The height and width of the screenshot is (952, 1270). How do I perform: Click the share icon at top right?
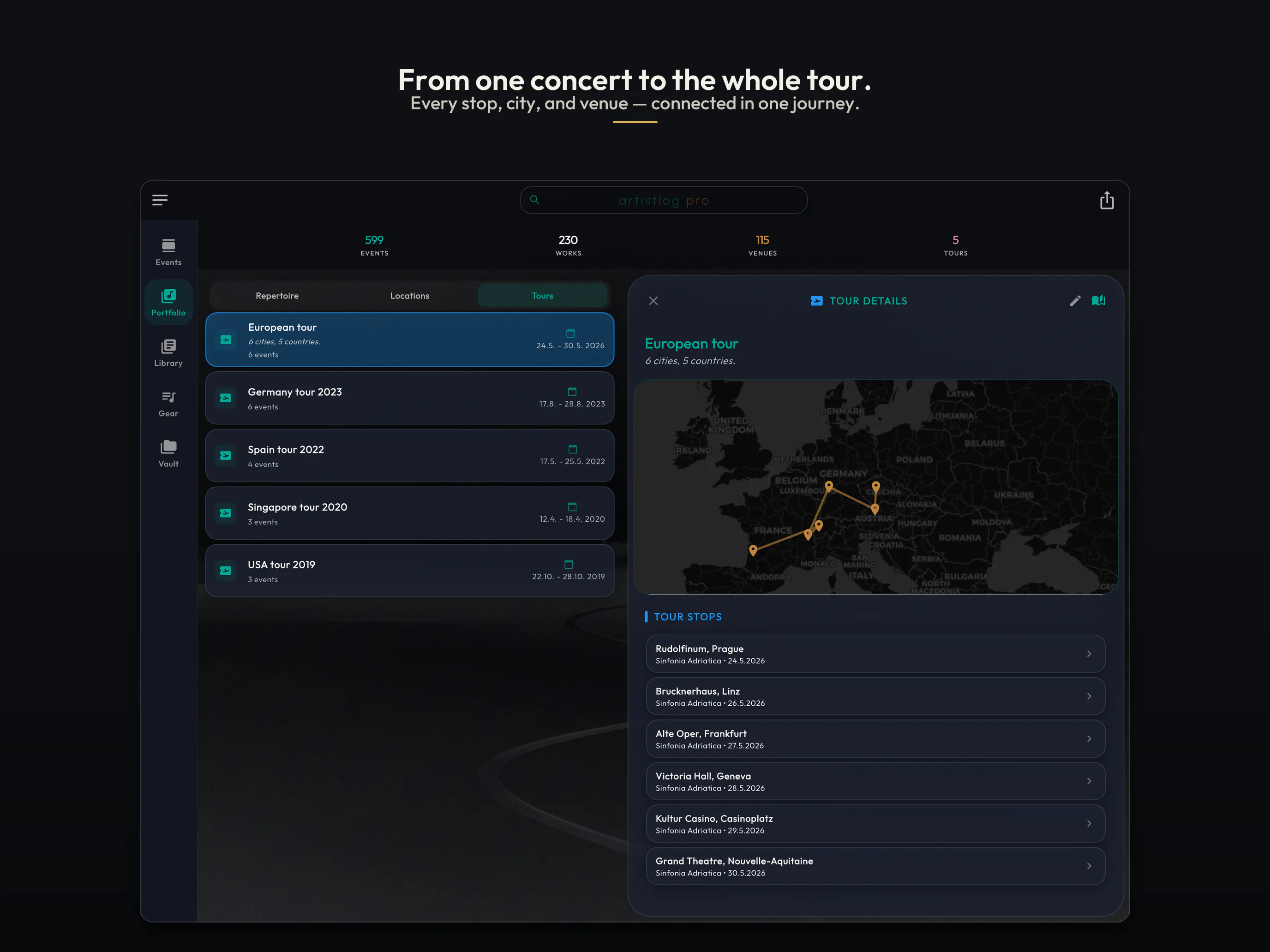(1106, 200)
